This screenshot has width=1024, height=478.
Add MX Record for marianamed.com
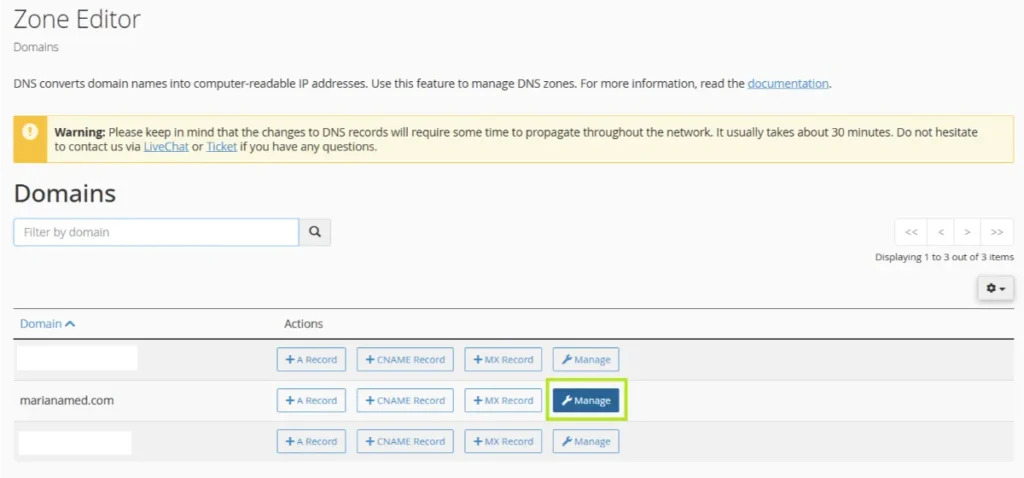click(503, 401)
